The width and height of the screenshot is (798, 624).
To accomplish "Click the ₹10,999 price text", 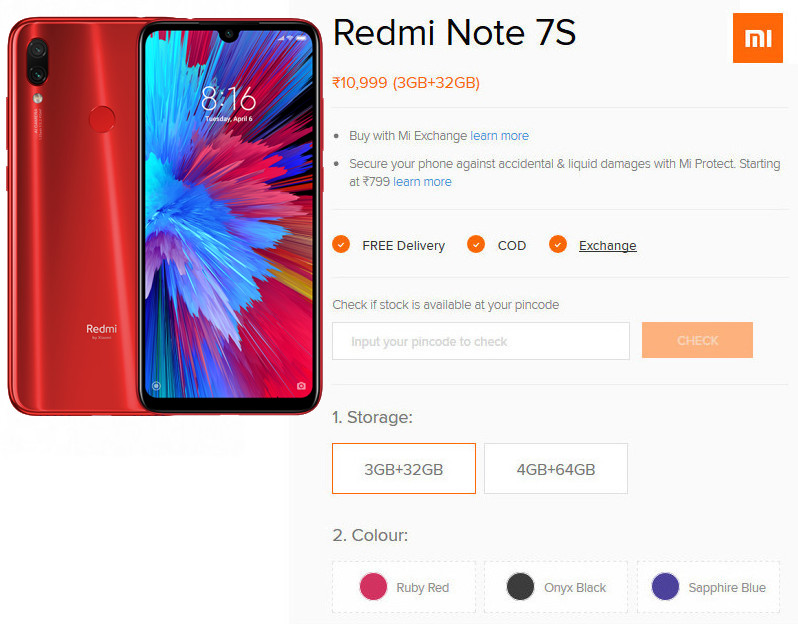I will pos(360,82).
